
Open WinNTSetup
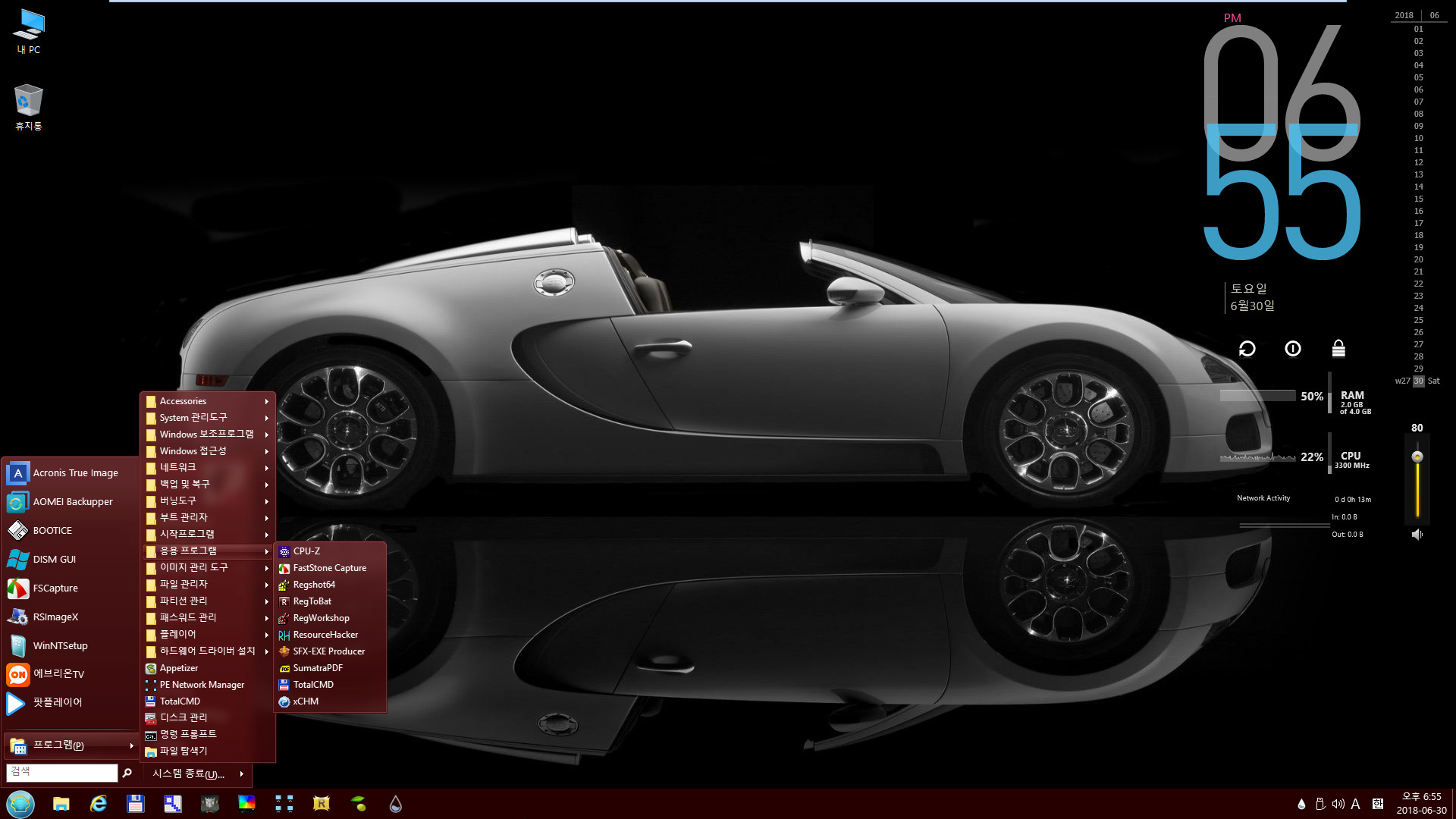pos(71,645)
